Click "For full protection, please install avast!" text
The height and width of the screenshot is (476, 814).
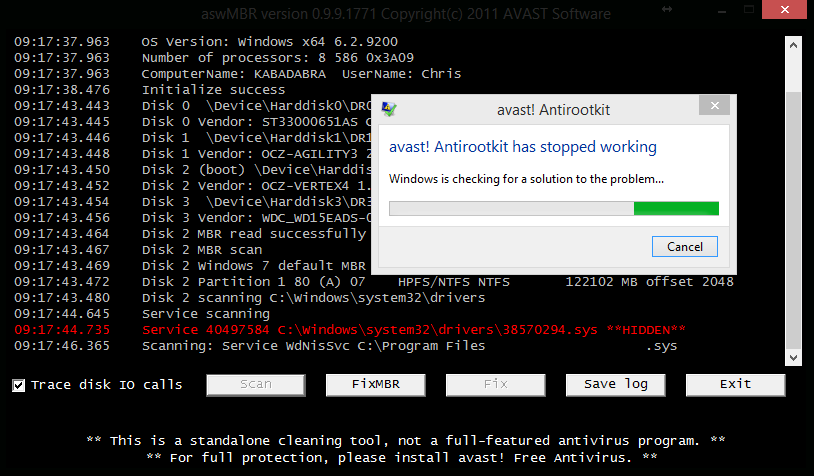[402, 458]
